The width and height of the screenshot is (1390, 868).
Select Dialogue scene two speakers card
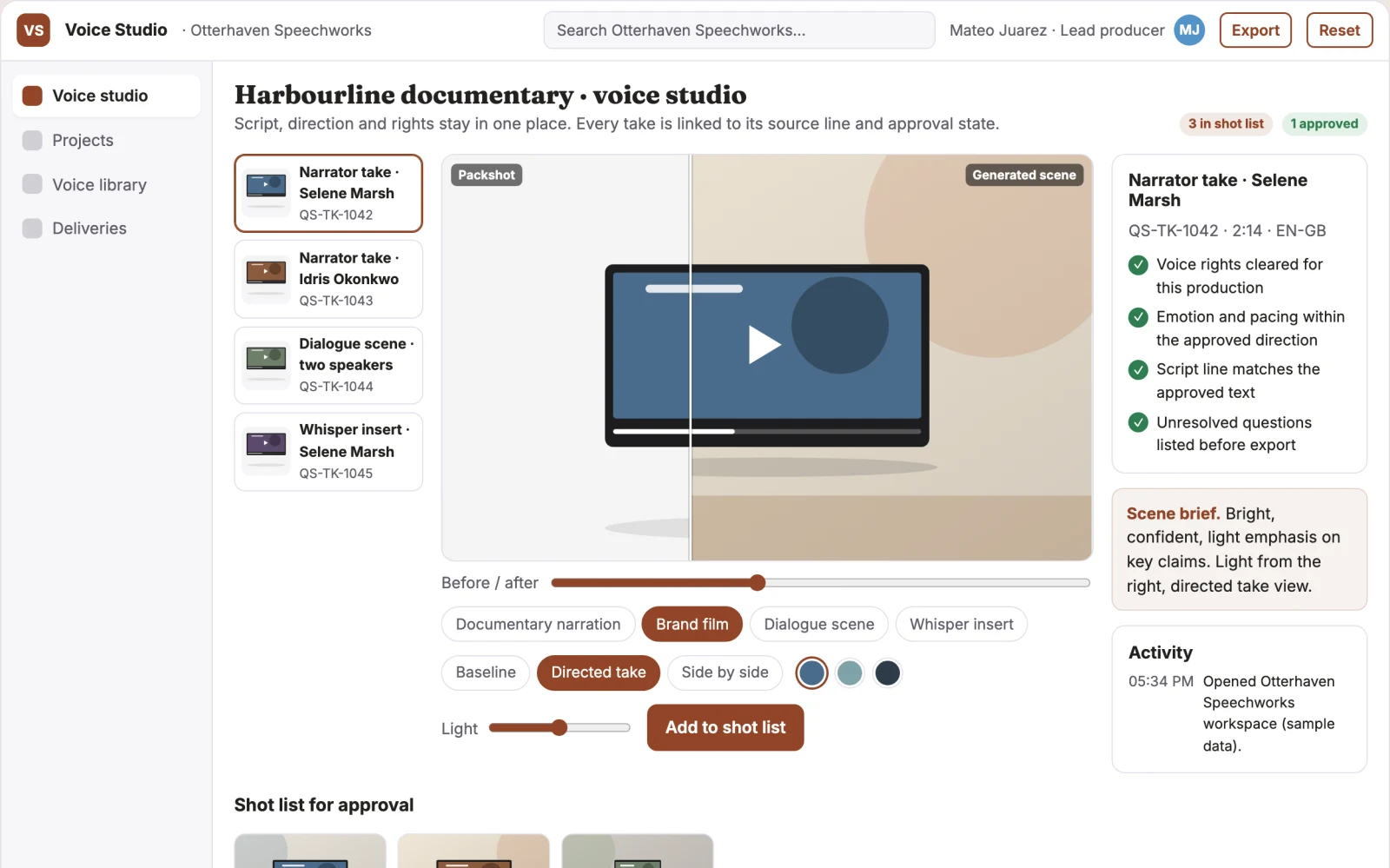(x=328, y=365)
